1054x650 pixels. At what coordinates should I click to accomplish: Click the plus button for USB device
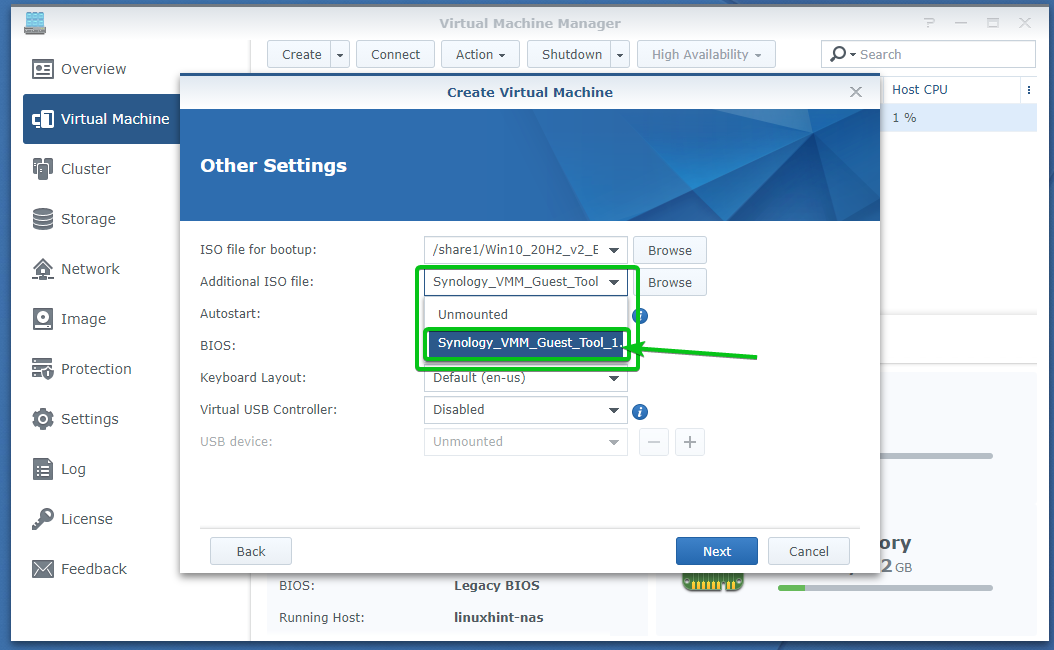tap(690, 442)
